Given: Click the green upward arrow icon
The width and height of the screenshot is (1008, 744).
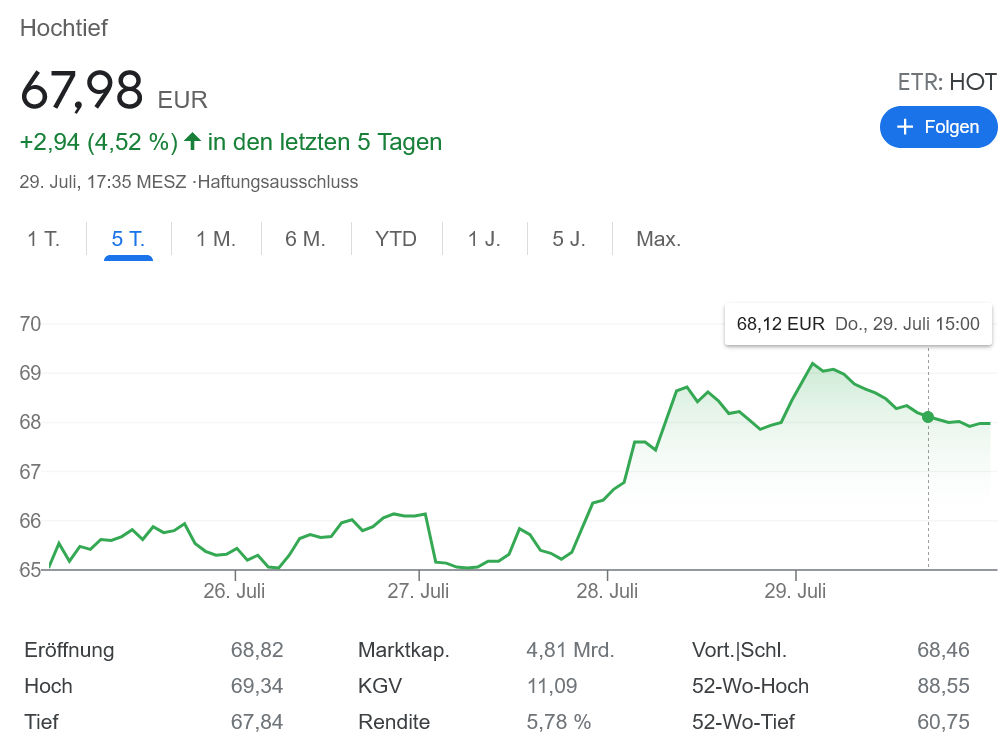Looking at the screenshot, I should [x=193, y=142].
